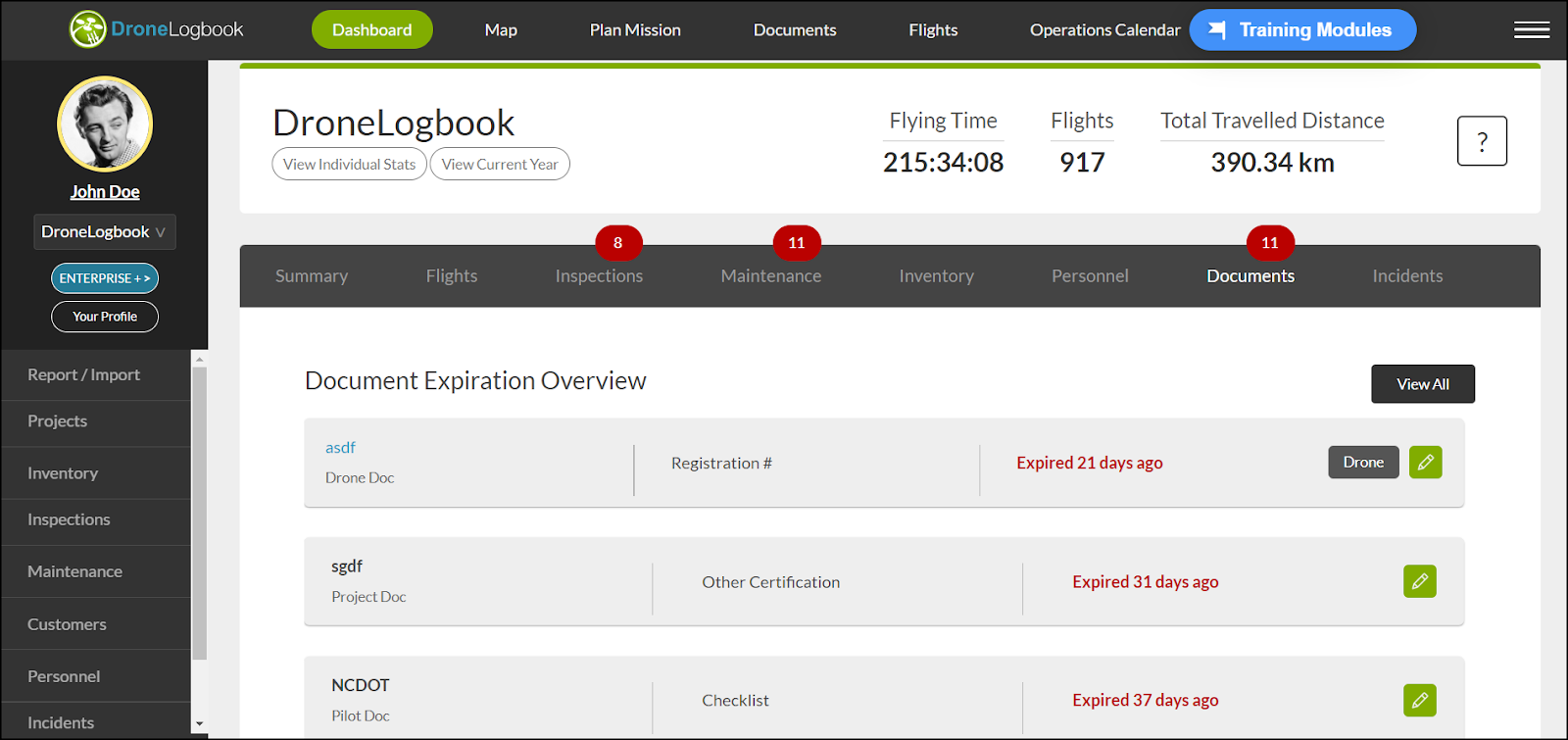This screenshot has width=1568, height=740.
Task: Click View Current Year button
Action: pyautogui.click(x=500, y=164)
